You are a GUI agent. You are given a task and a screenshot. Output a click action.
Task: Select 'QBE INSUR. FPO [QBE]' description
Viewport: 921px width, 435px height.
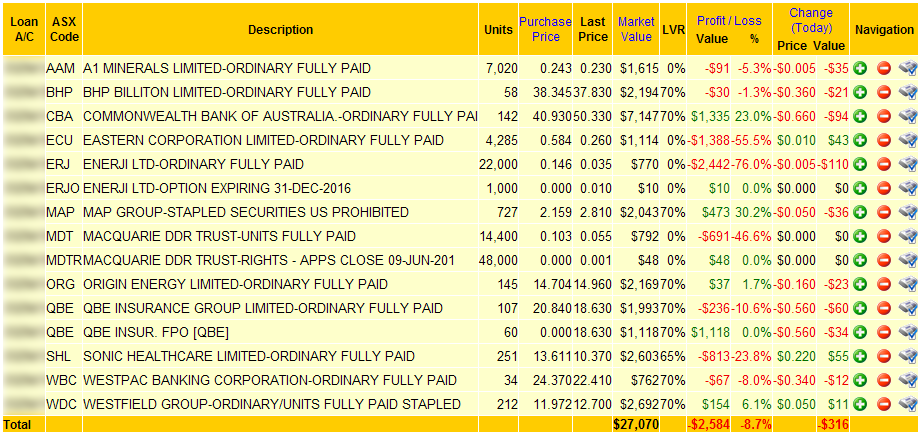click(x=156, y=332)
